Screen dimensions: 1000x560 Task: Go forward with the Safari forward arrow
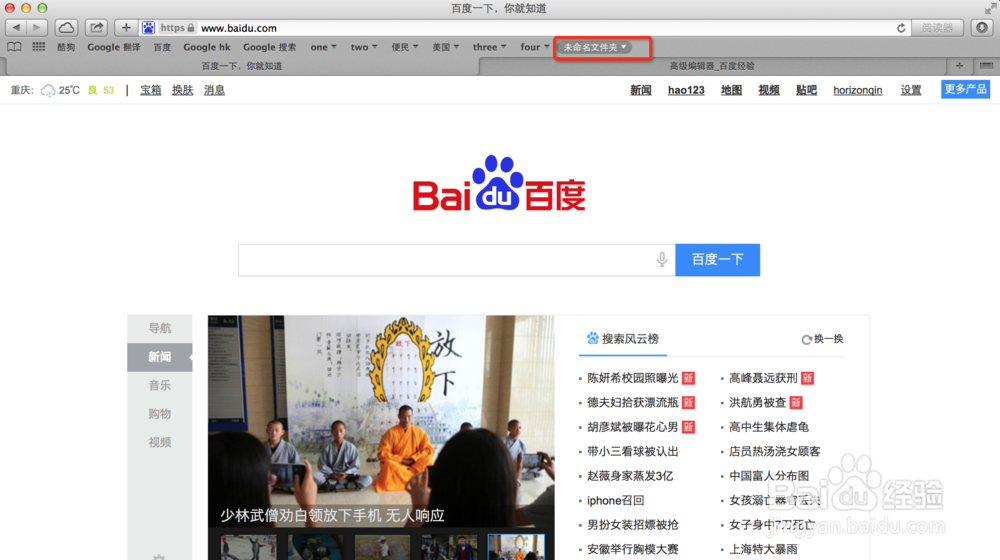pyautogui.click(x=36, y=27)
